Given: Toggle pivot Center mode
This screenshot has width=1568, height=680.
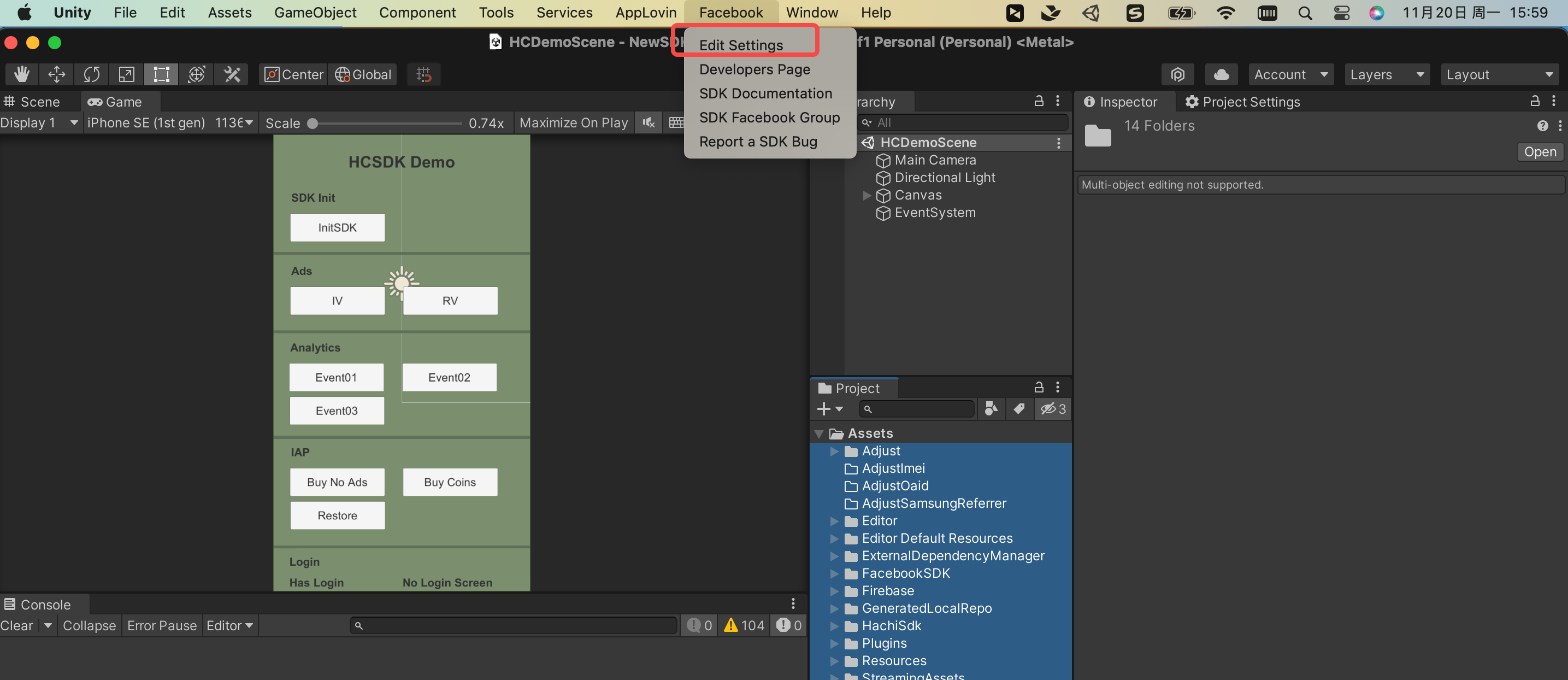Looking at the screenshot, I should point(294,74).
